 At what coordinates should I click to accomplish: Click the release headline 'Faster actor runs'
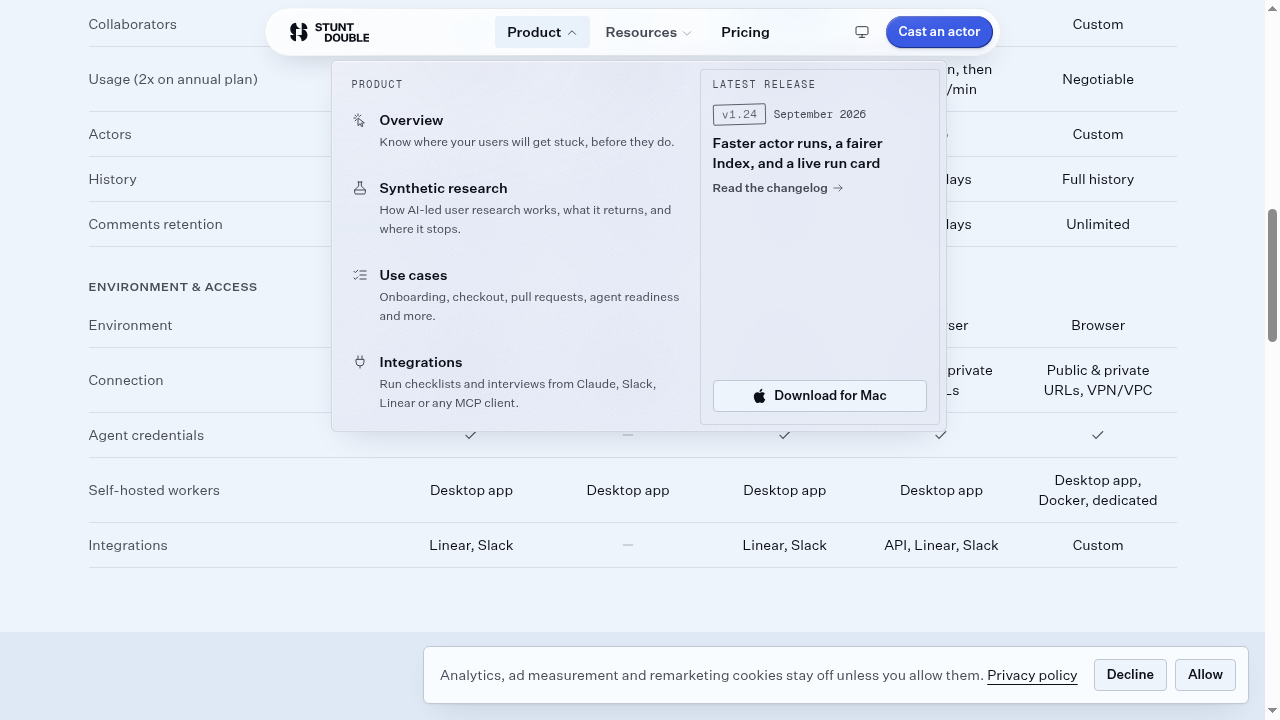(797, 153)
